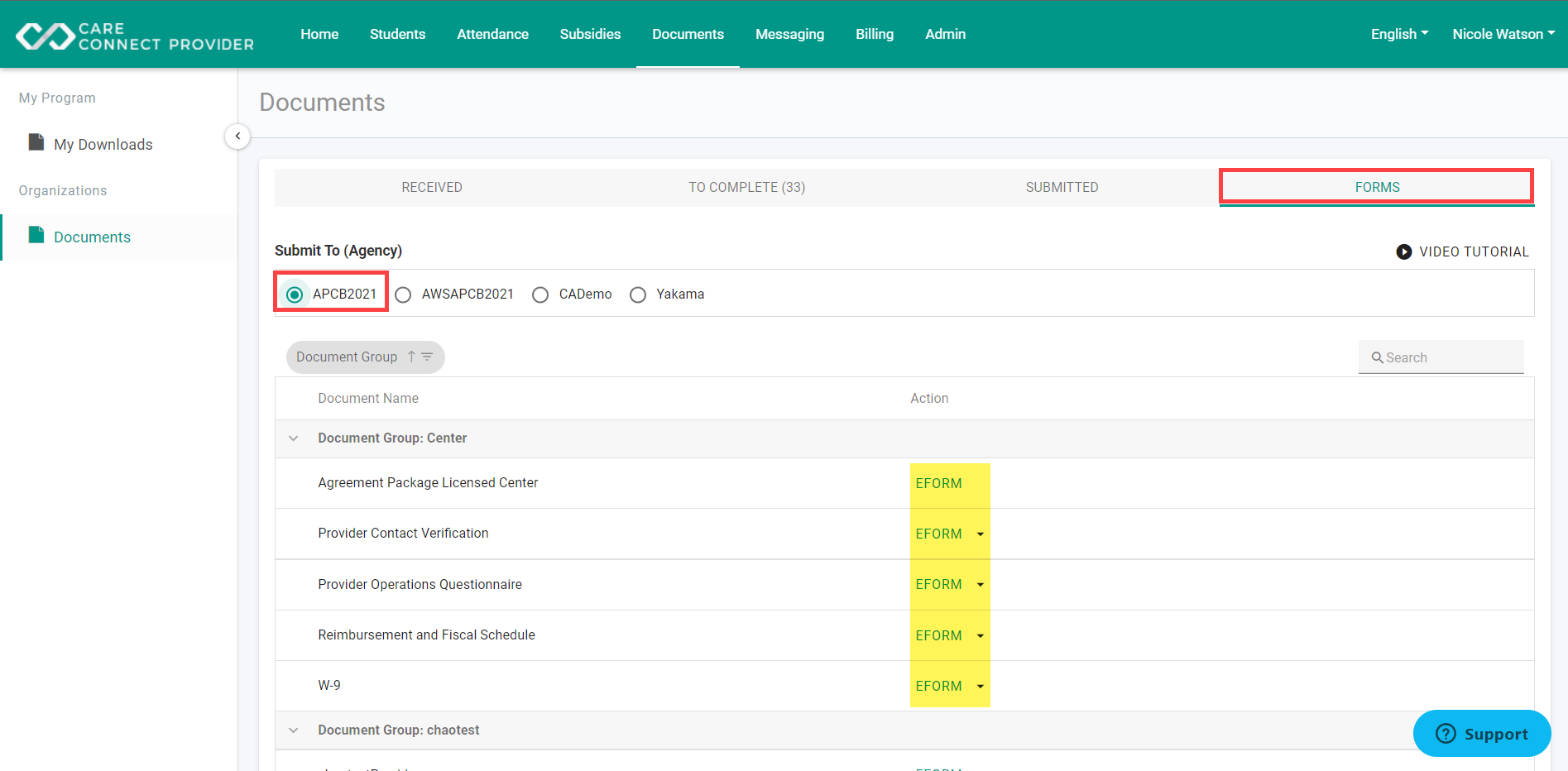
Task: Click the My Downloads file icon
Action: (x=36, y=142)
